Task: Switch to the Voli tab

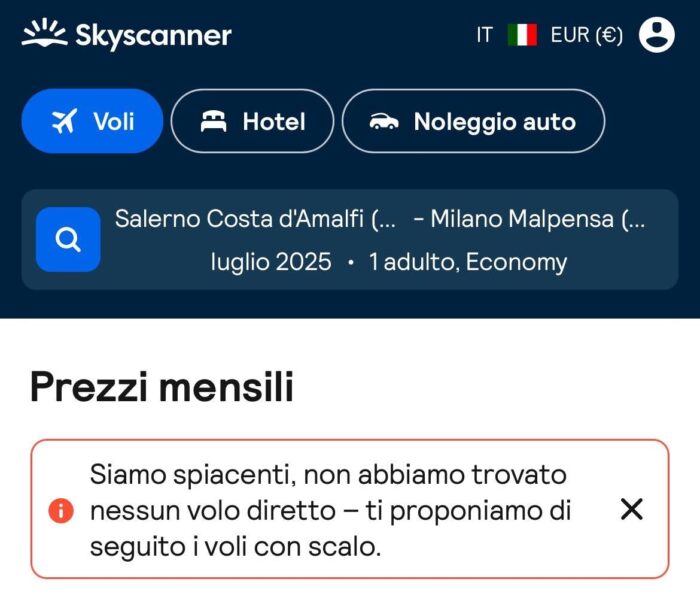Action: tap(92, 121)
